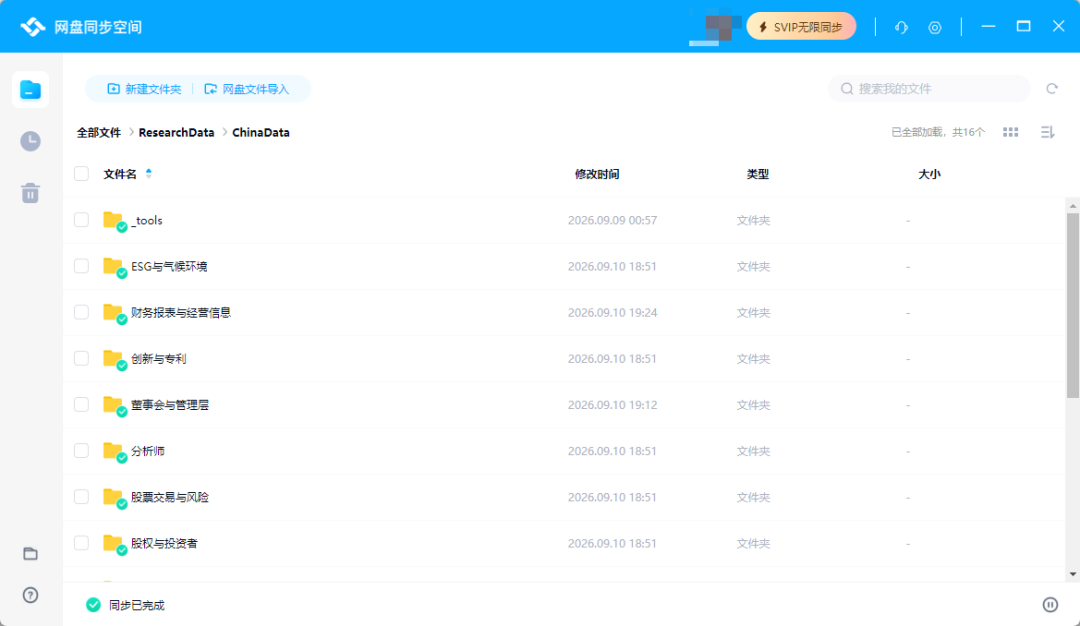Click the 新建文件夹 button
1080x626 pixels.
click(x=145, y=89)
